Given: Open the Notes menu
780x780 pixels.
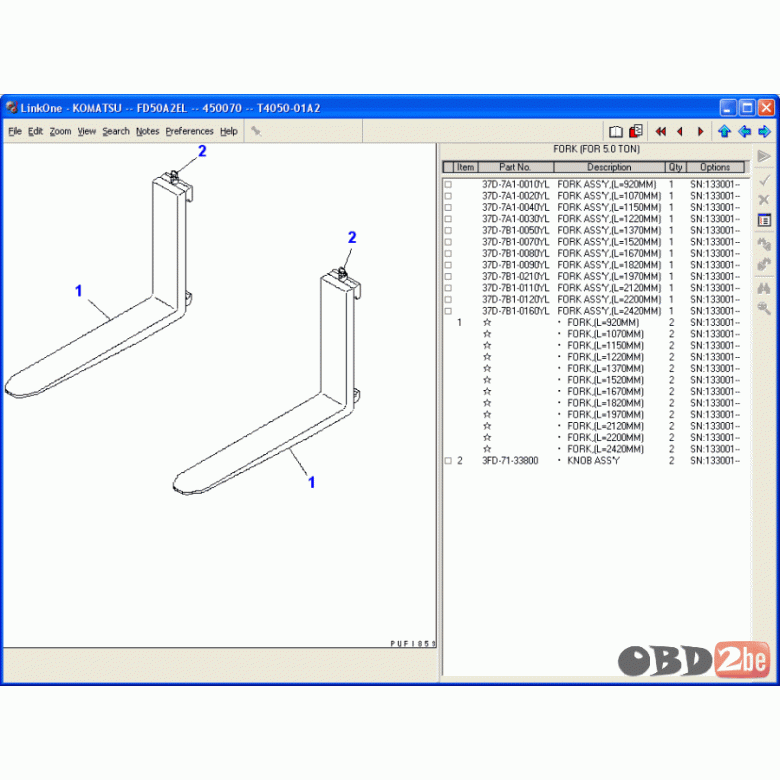Looking at the screenshot, I should click(147, 131).
